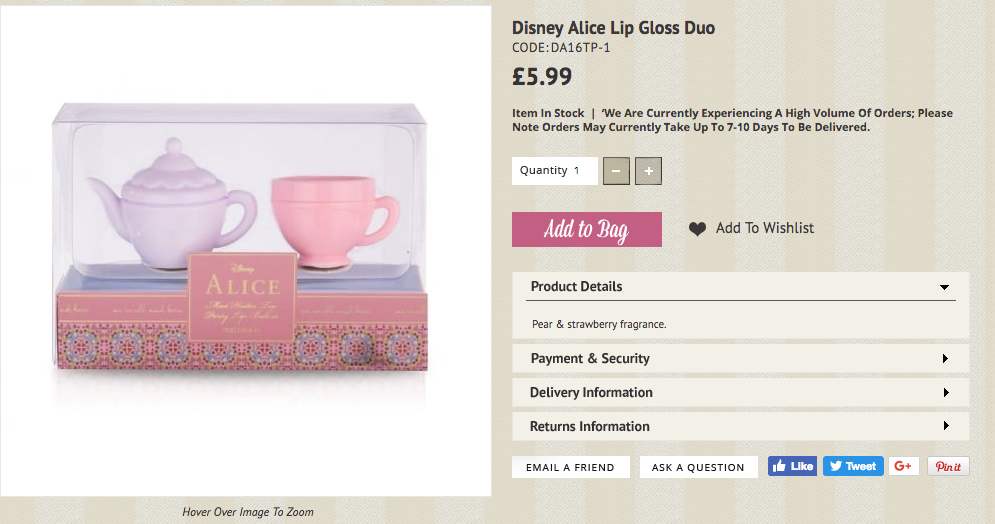Viewport: 995px width, 524px height.
Task: Like the product on Facebook
Action: pos(792,466)
